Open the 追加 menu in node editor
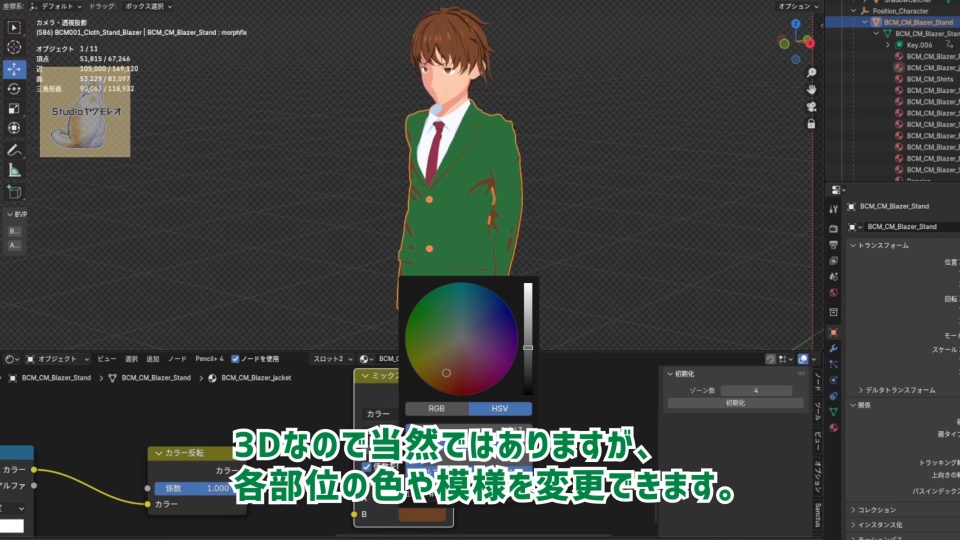The image size is (960, 540). pyautogui.click(x=153, y=359)
